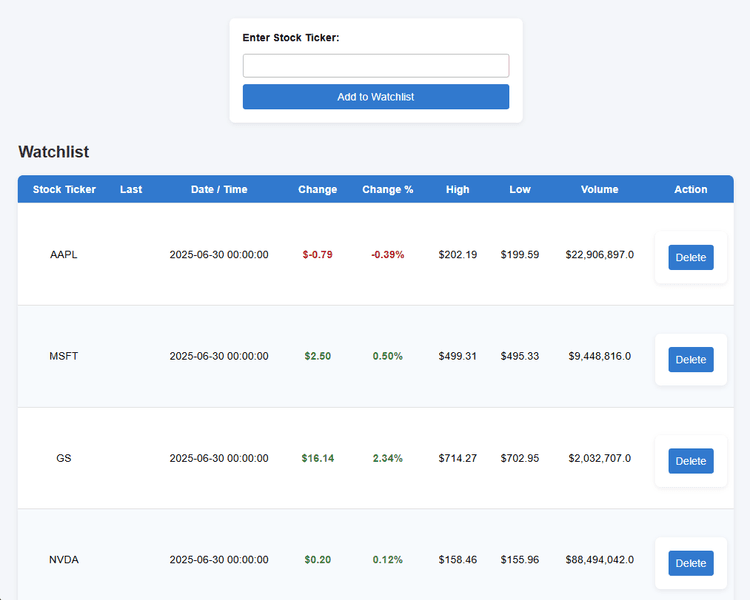
Task: Delete the NVDA row from watchlist
Action: [x=691, y=563]
